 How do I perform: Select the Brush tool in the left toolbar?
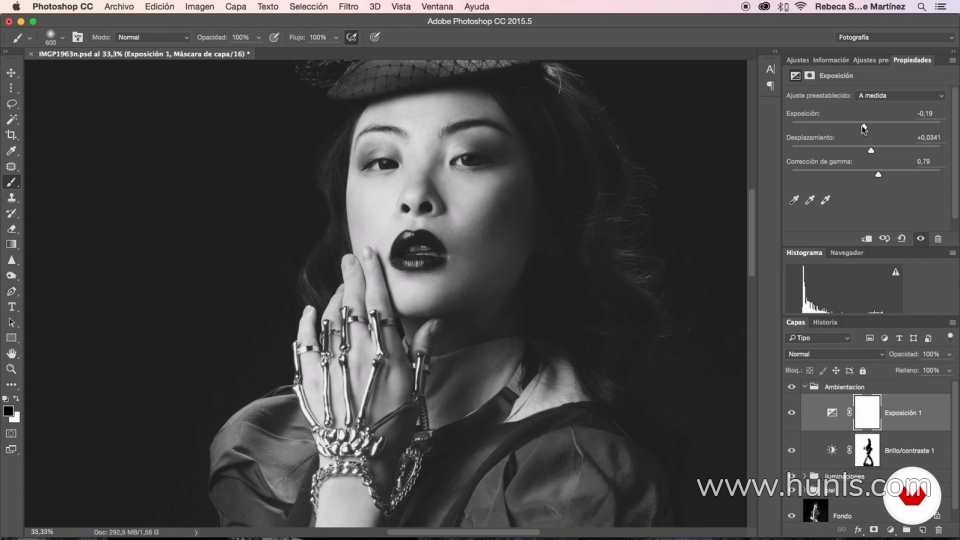pyautogui.click(x=11, y=182)
